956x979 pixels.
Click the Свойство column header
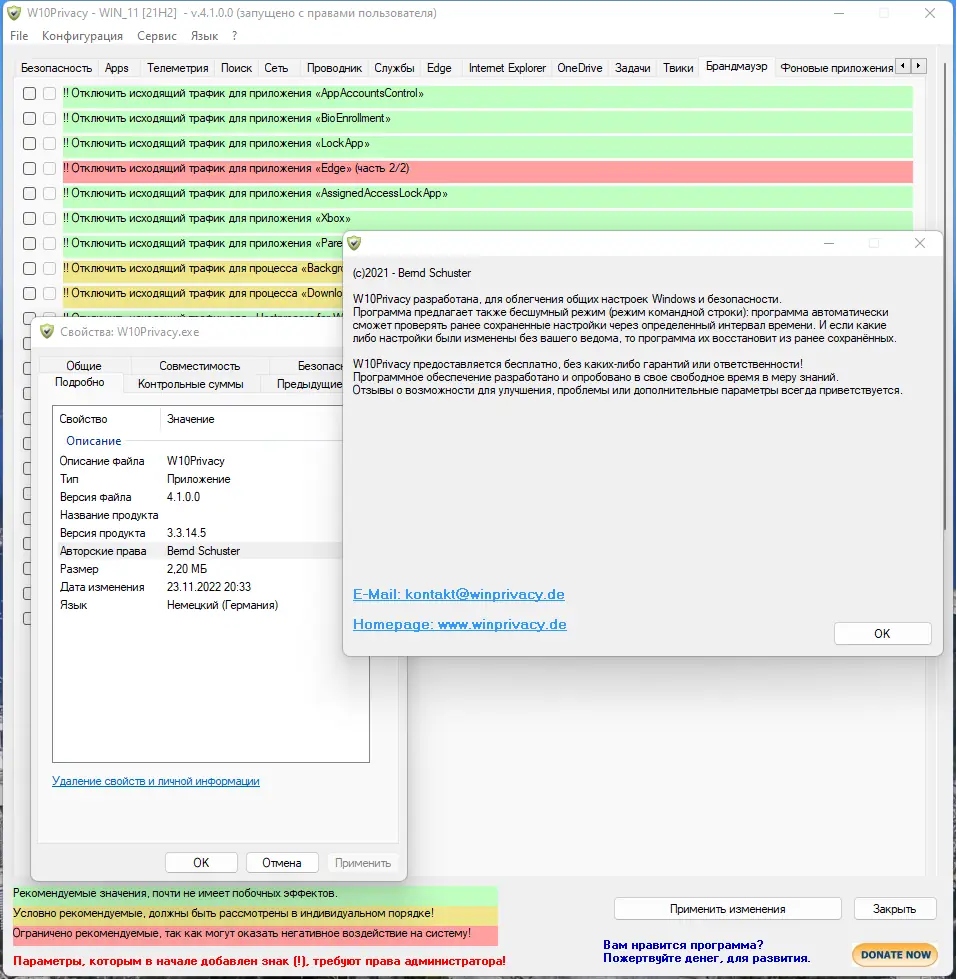(107, 419)
